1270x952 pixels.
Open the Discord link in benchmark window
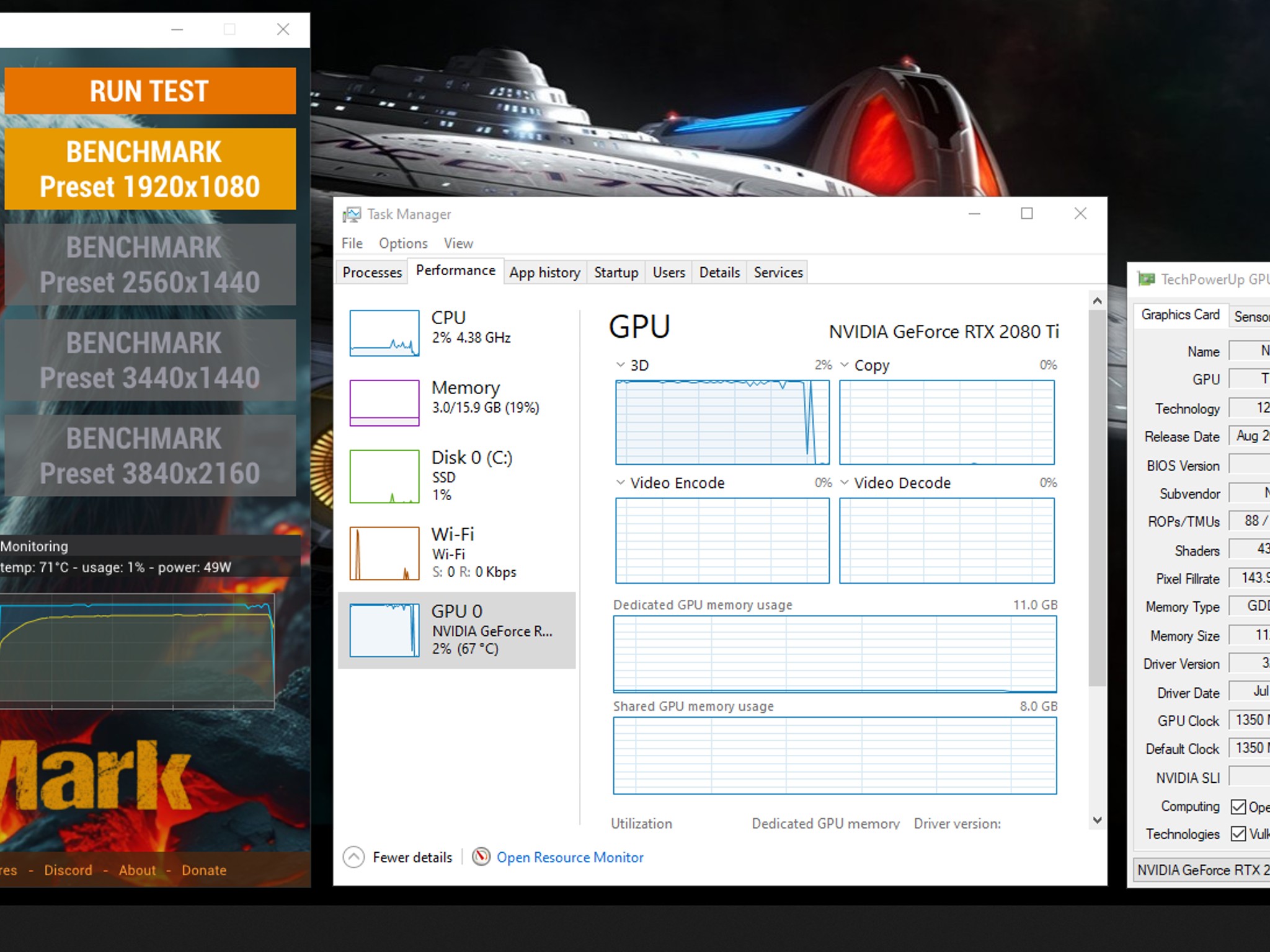point(68,870)
